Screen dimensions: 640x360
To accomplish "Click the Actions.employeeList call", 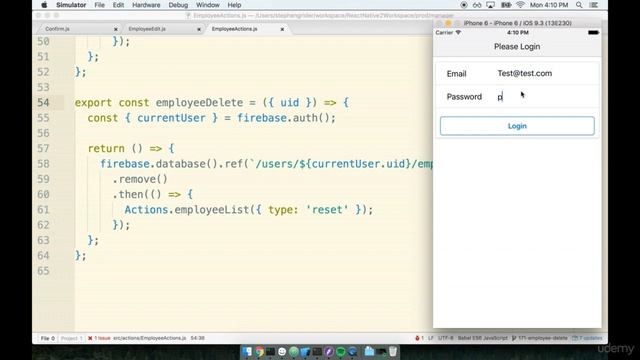I will [x=187, y=210].
